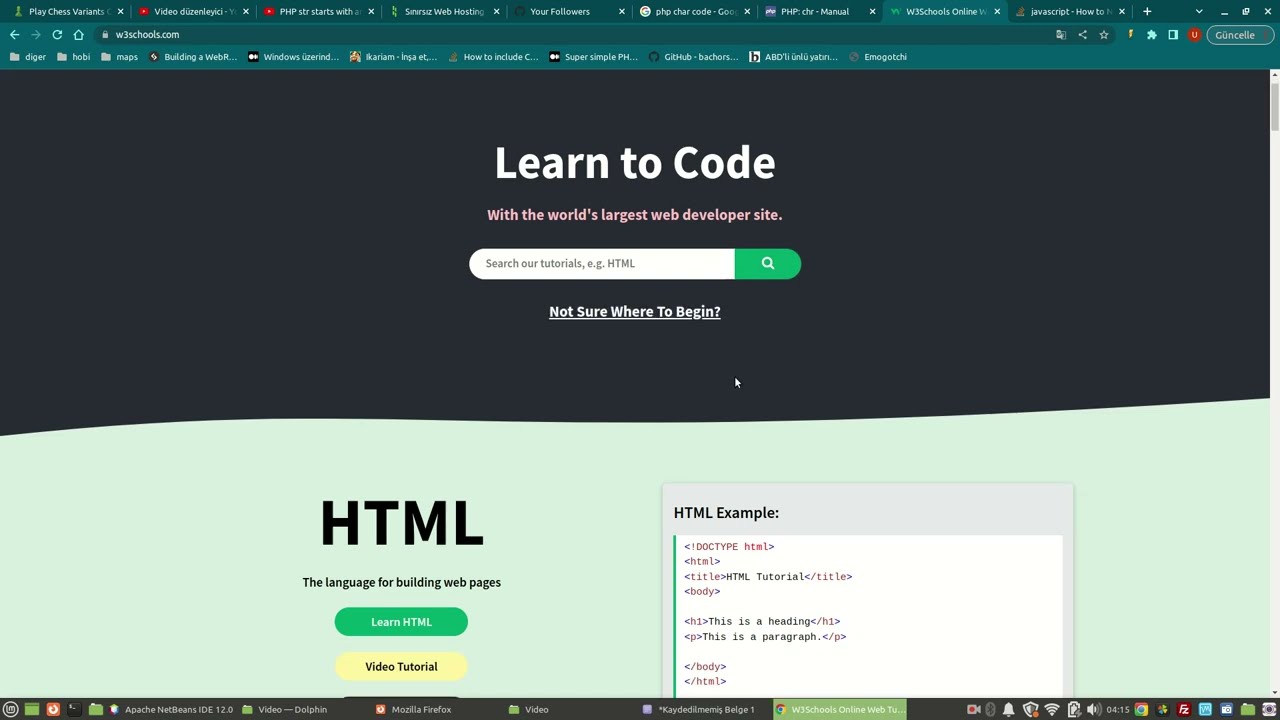This screenshot has height=720, width=1280.
Task: Open the Not Sure Where To Begin link
Action: coord(635,311)
